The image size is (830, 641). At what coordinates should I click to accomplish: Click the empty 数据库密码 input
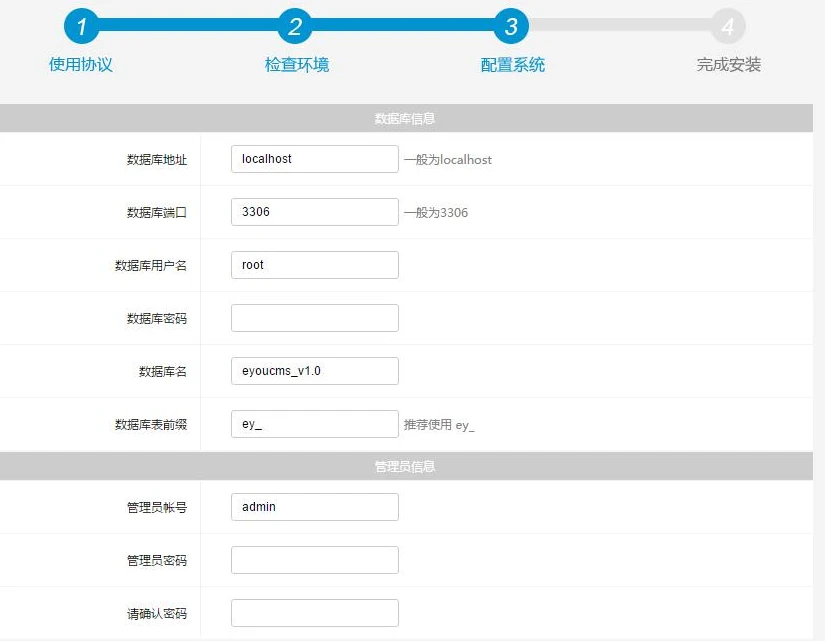314,318
